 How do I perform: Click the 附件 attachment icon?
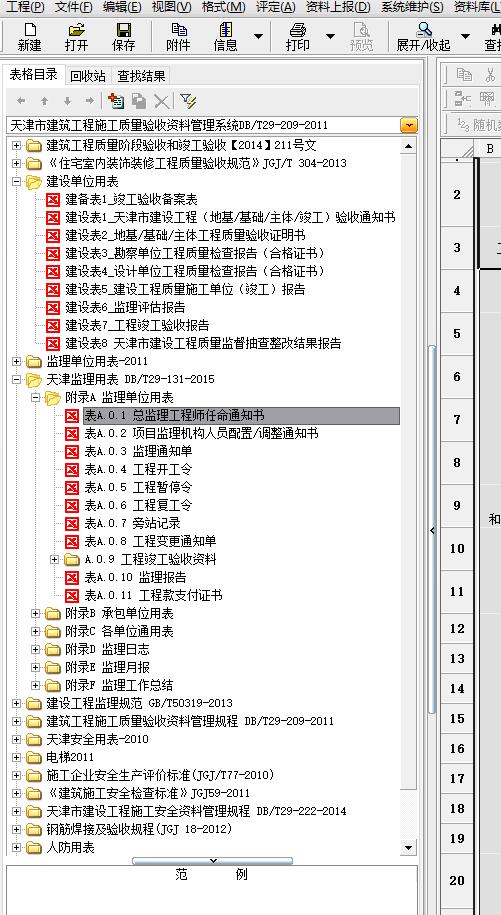178,37
